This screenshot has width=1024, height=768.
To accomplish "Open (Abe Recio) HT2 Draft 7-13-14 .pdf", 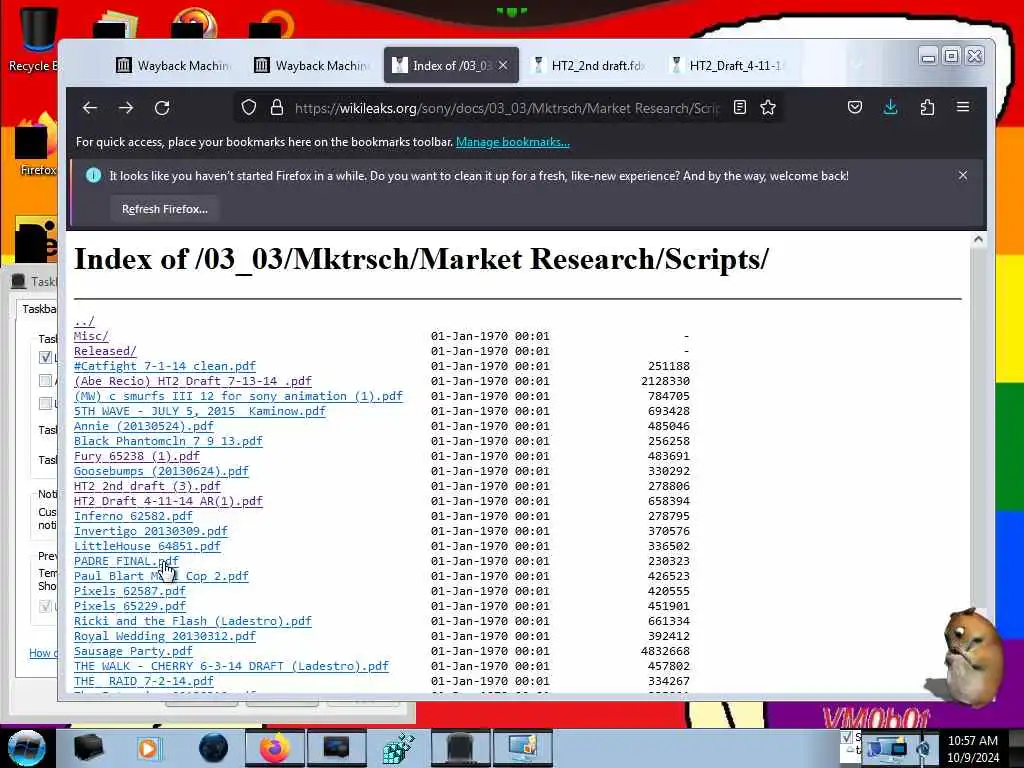I will (193, 381).
